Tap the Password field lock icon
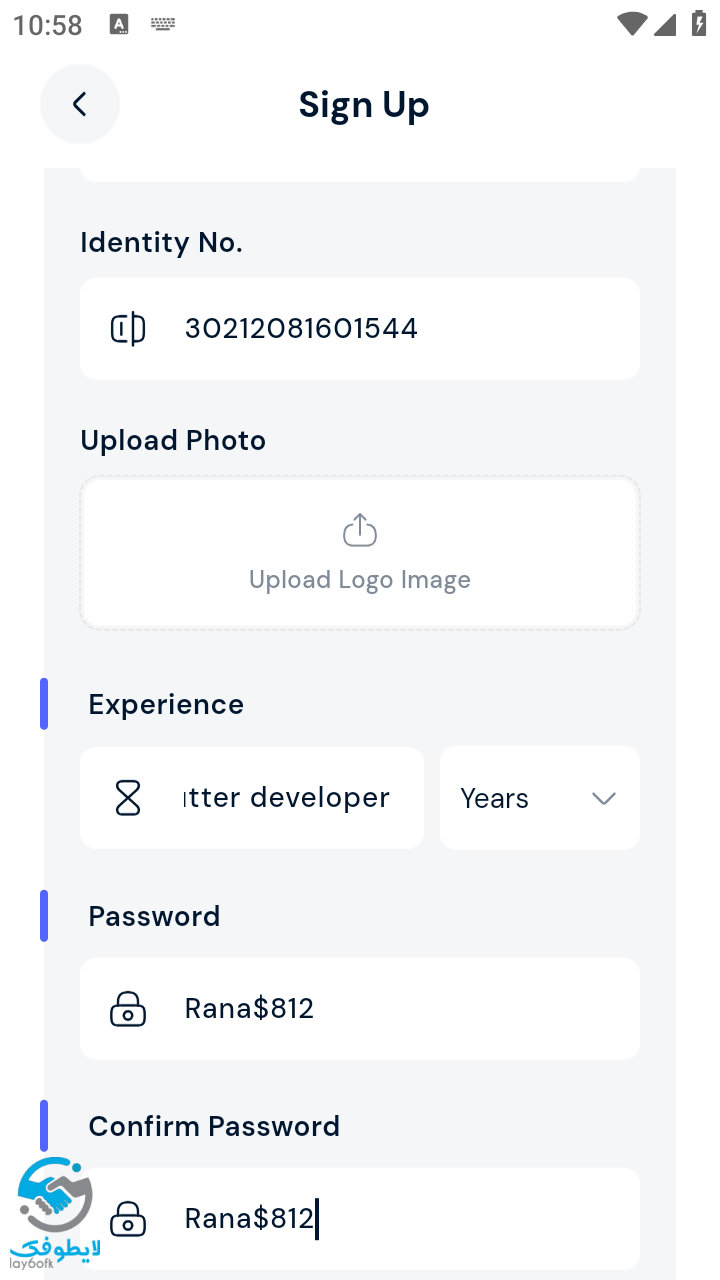 click(128, 1009)
